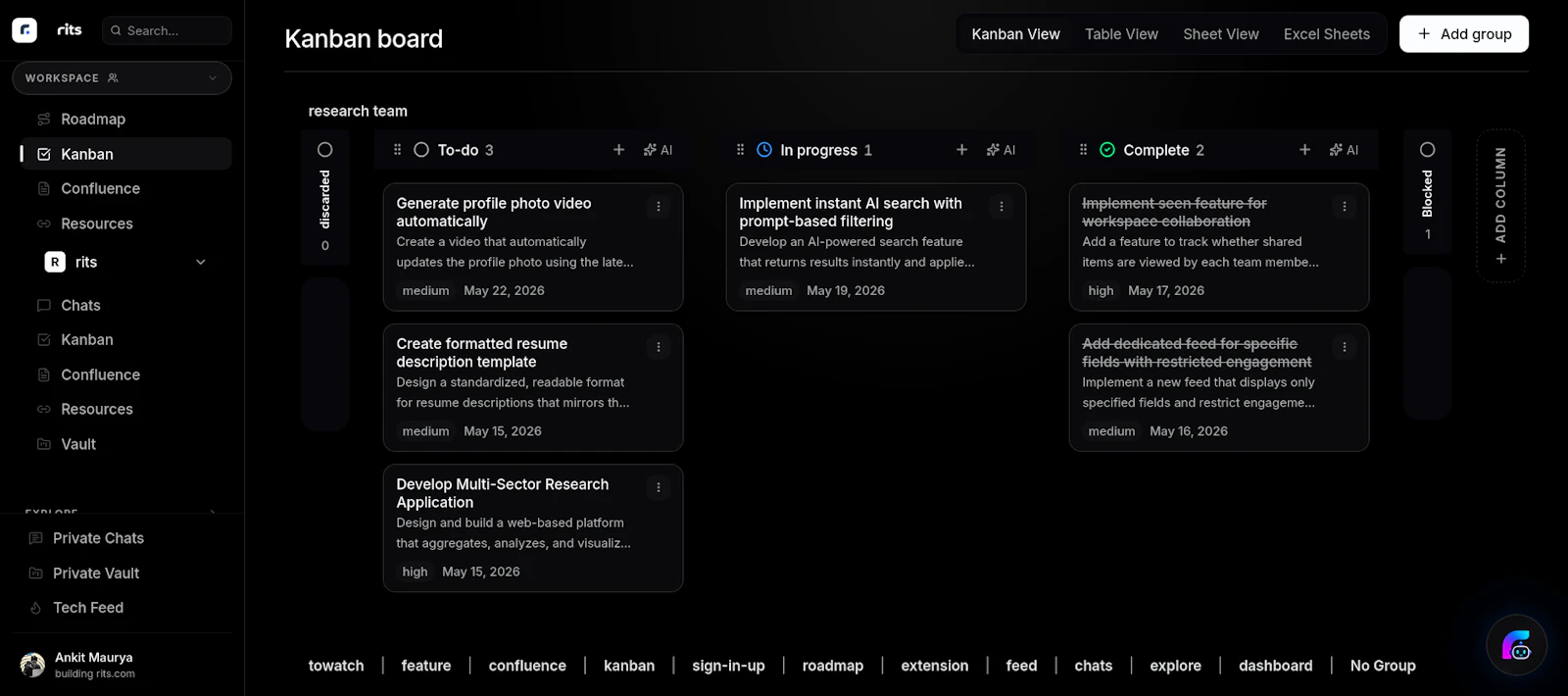Image resolution: width=1568 pixels, height=696 pixels.
Task: Open the first Confluence sidebar item
Action: tap(125, 189)
